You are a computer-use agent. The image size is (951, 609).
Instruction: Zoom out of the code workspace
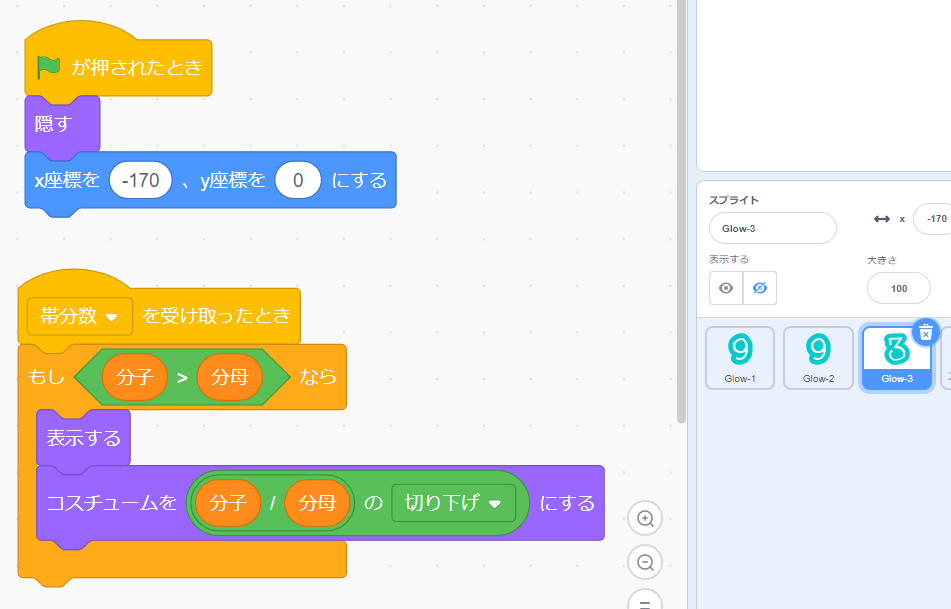pos(645,562)
